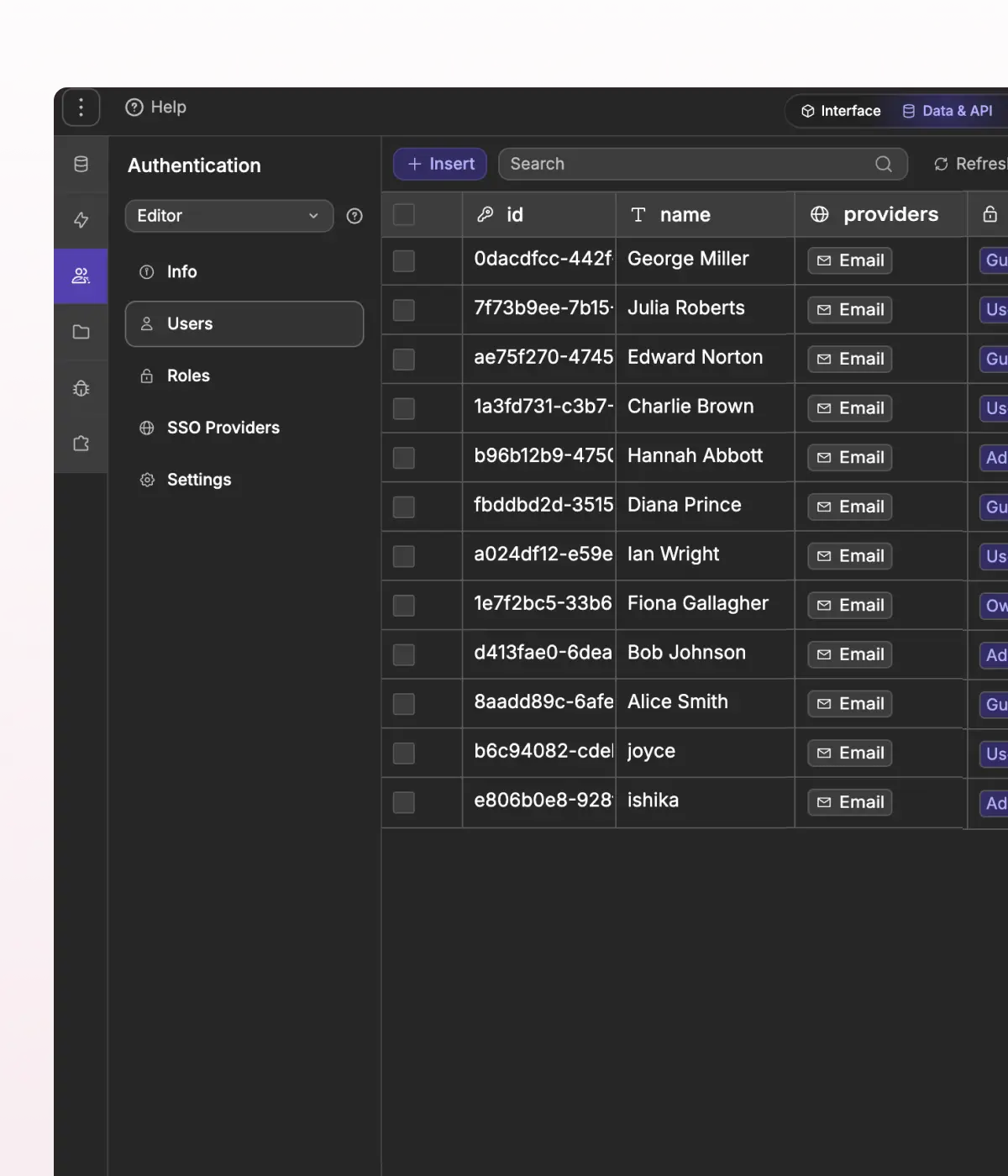Open the puzzle plugins sidebar icon
1008x1176 pixels.
pyautogui.click(x=81, y=444)
